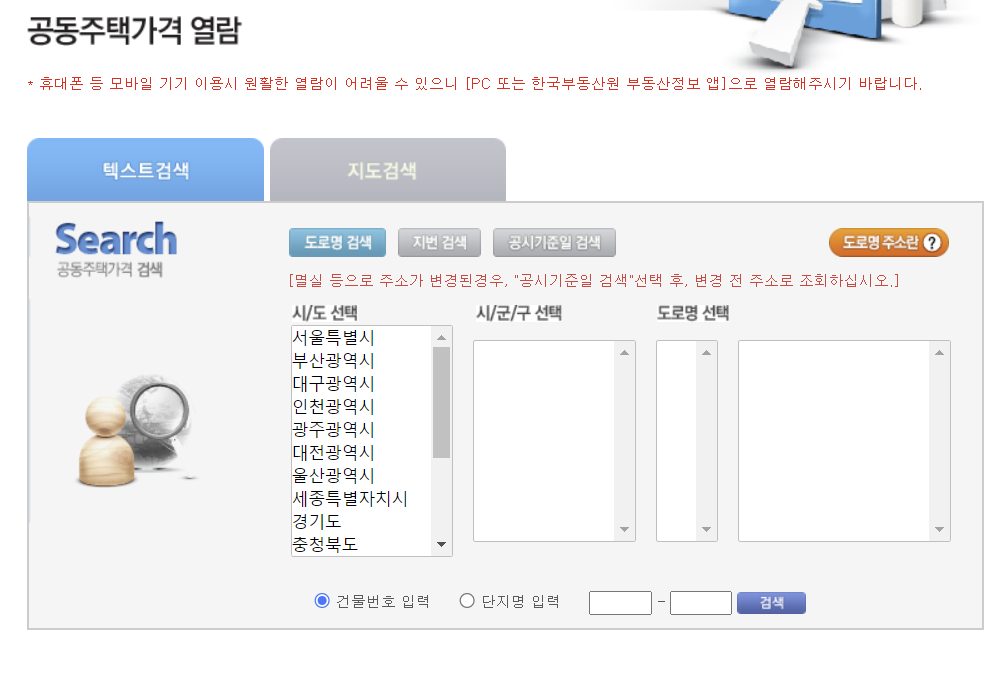This screenshot has width=990, height=679.
Task: Select 충청북도 in the 시/도 list
Action: pyautogui.click(x=361, y=544)
